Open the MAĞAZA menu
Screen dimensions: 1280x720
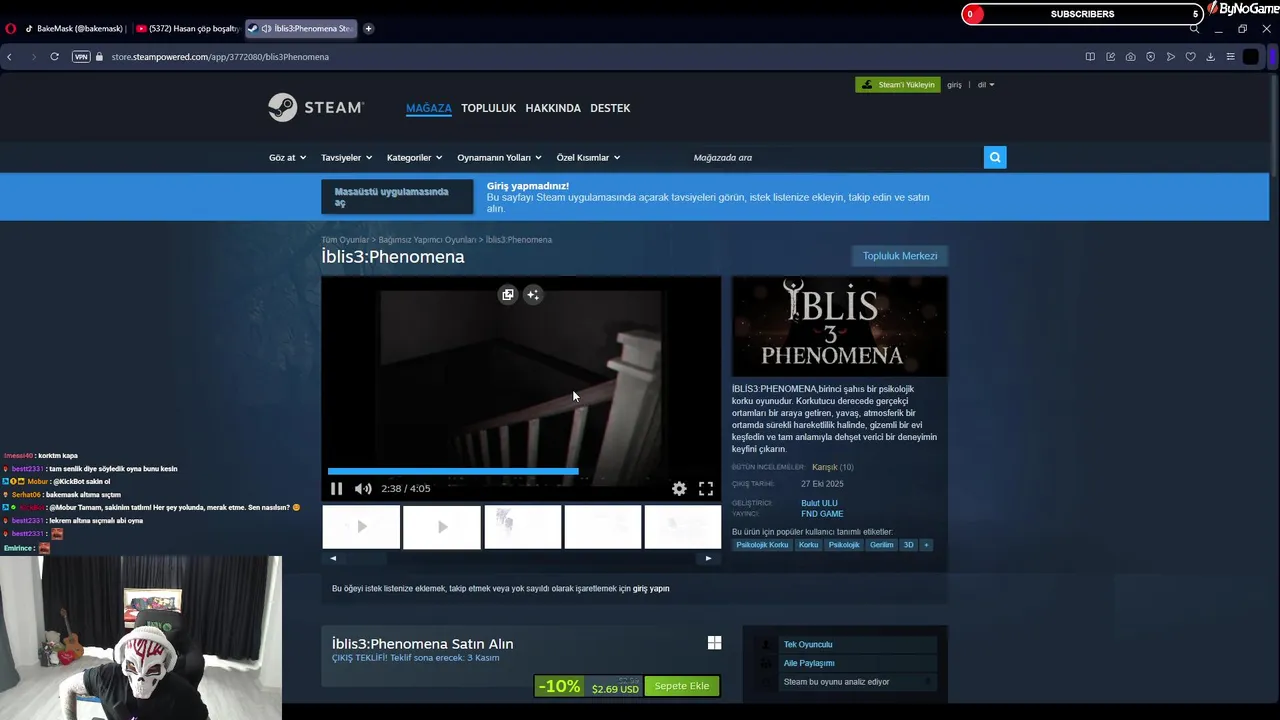pyautogui.click(x=429, y=108)
